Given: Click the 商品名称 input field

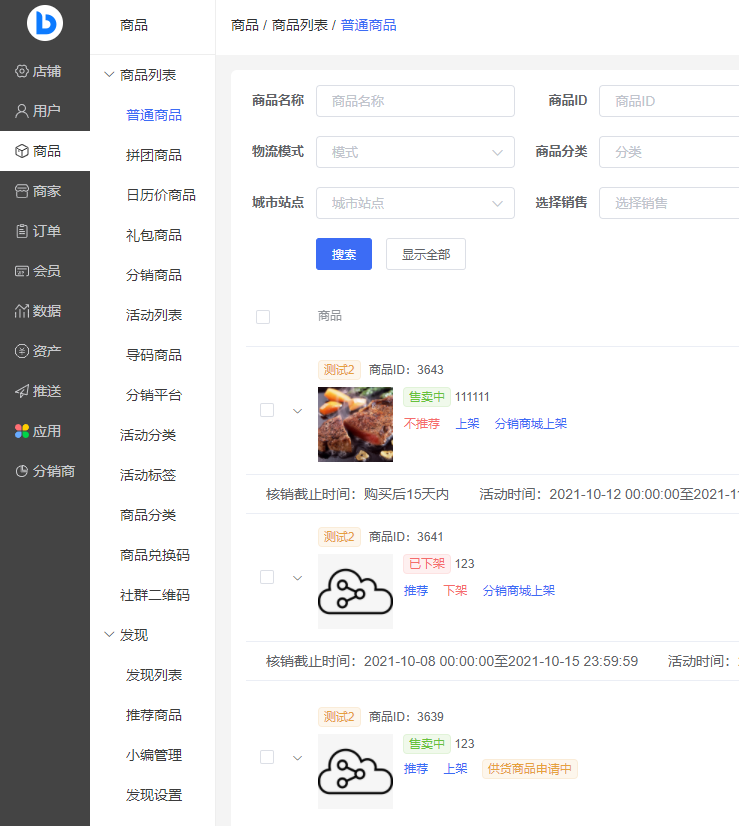Looking at the screenshot, I should tap(415, 101).
